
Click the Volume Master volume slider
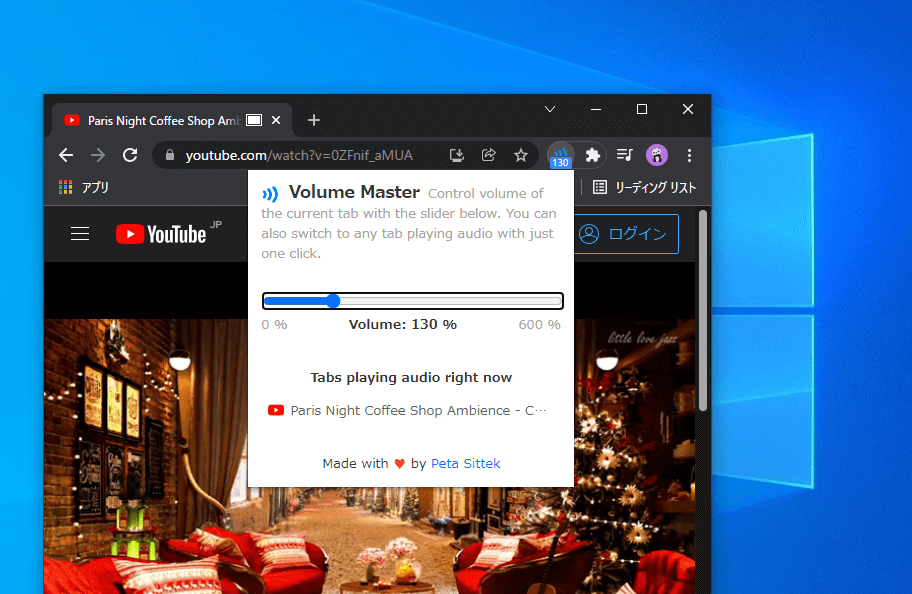412,301
